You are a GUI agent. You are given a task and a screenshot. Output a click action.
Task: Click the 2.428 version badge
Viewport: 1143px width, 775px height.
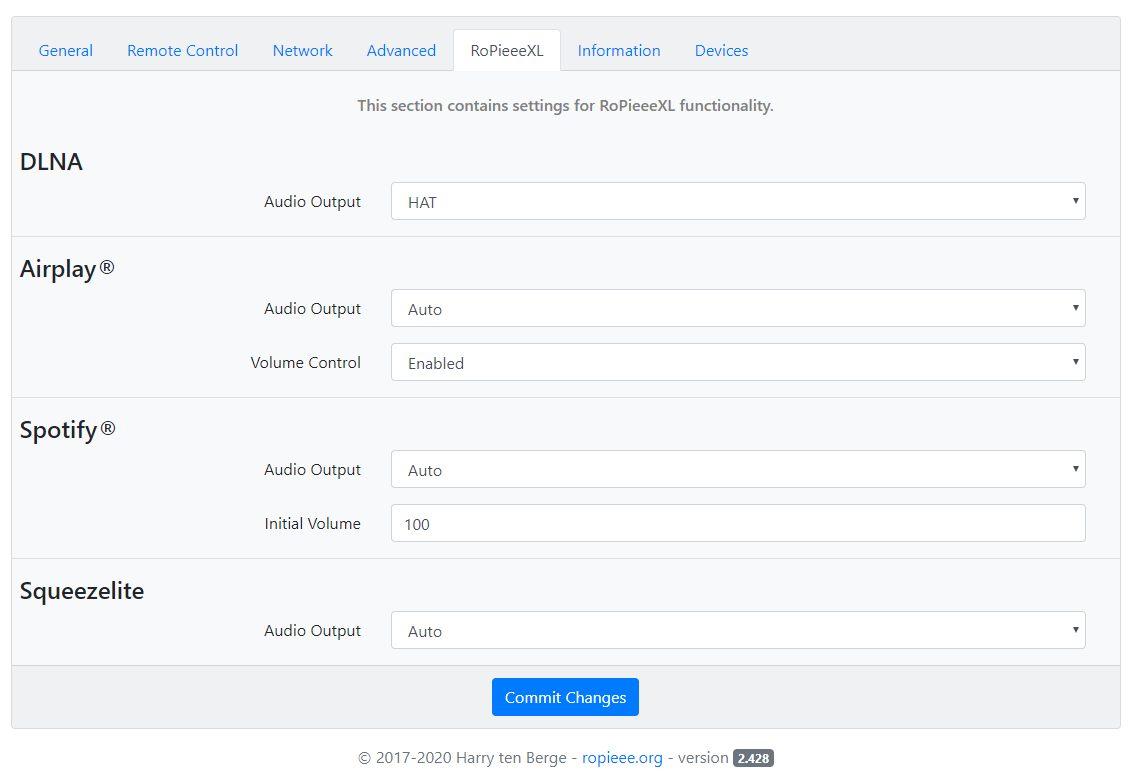point(753,759)
